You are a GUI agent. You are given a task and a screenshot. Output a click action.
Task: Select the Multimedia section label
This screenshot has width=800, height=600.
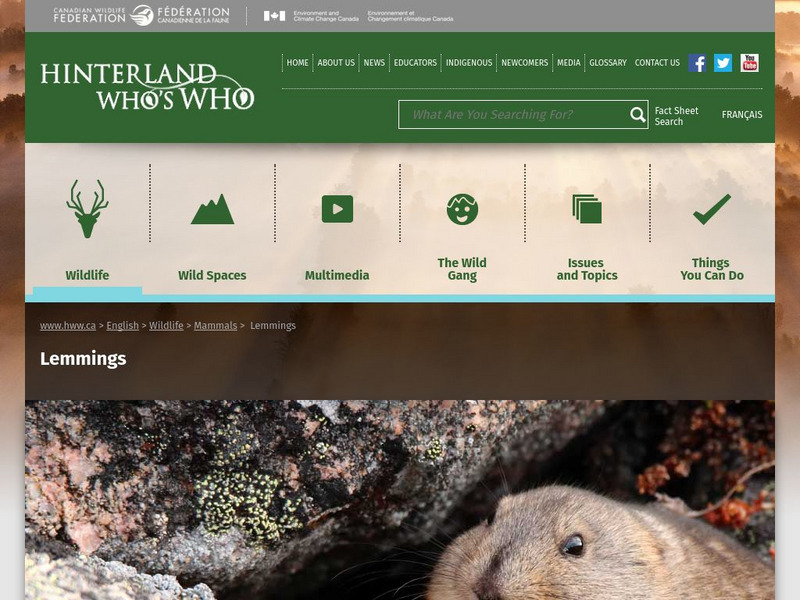(337, 276)
